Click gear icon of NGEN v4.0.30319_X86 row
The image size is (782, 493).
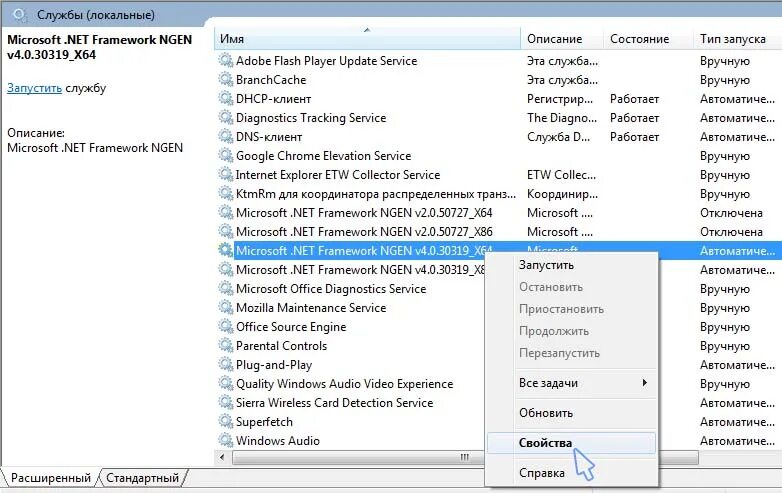[225, 270]
